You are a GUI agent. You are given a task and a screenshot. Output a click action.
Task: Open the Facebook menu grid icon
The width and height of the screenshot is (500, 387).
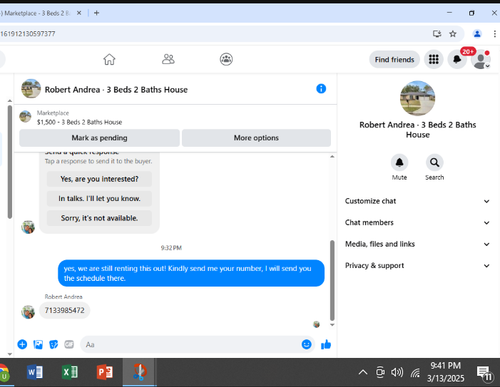click(434, 59)
